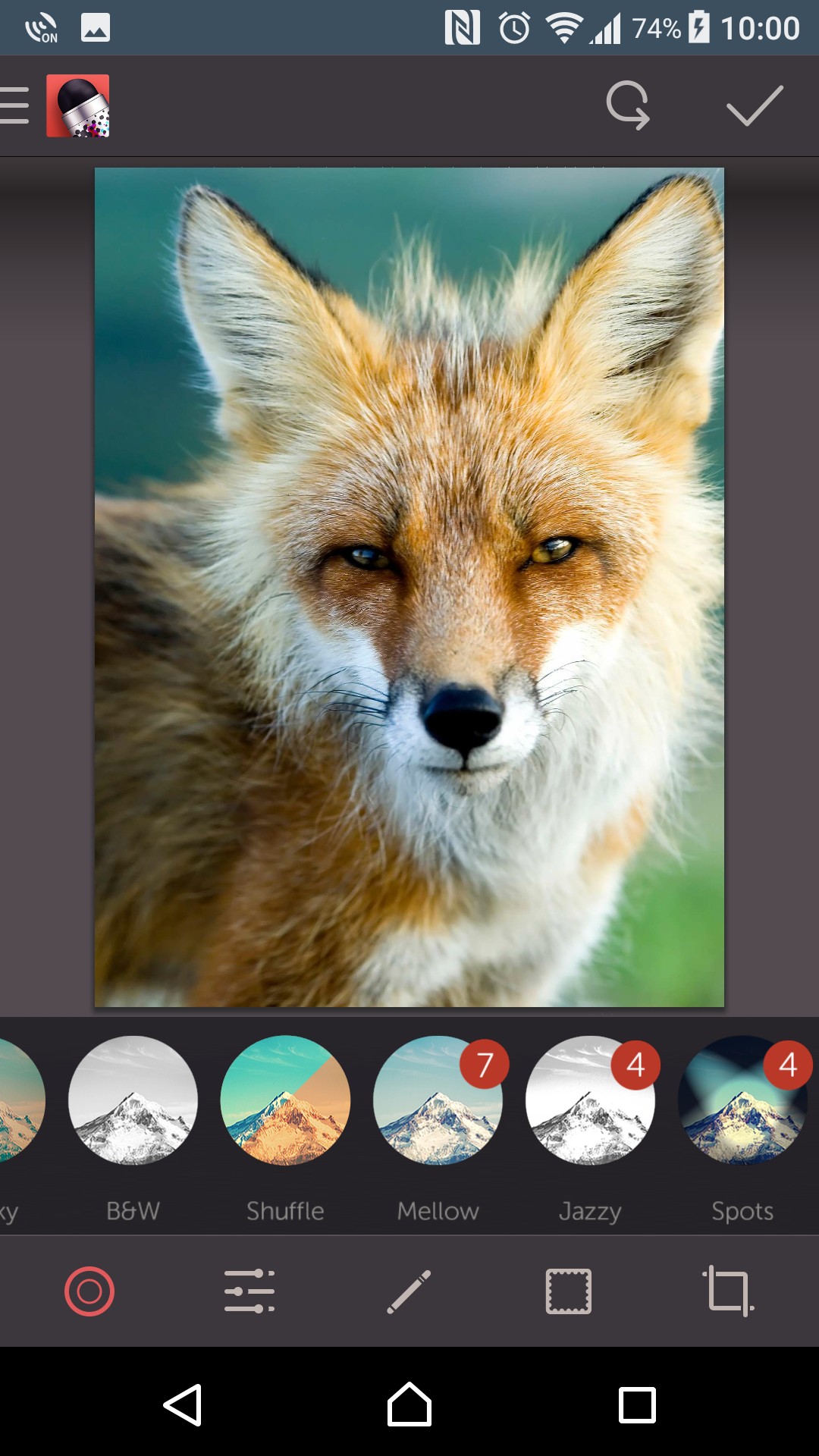The height and width of the screenshot is (1456, 819).
Task: Choose the Jazzy filter pack
Action: coord(590,1100)
